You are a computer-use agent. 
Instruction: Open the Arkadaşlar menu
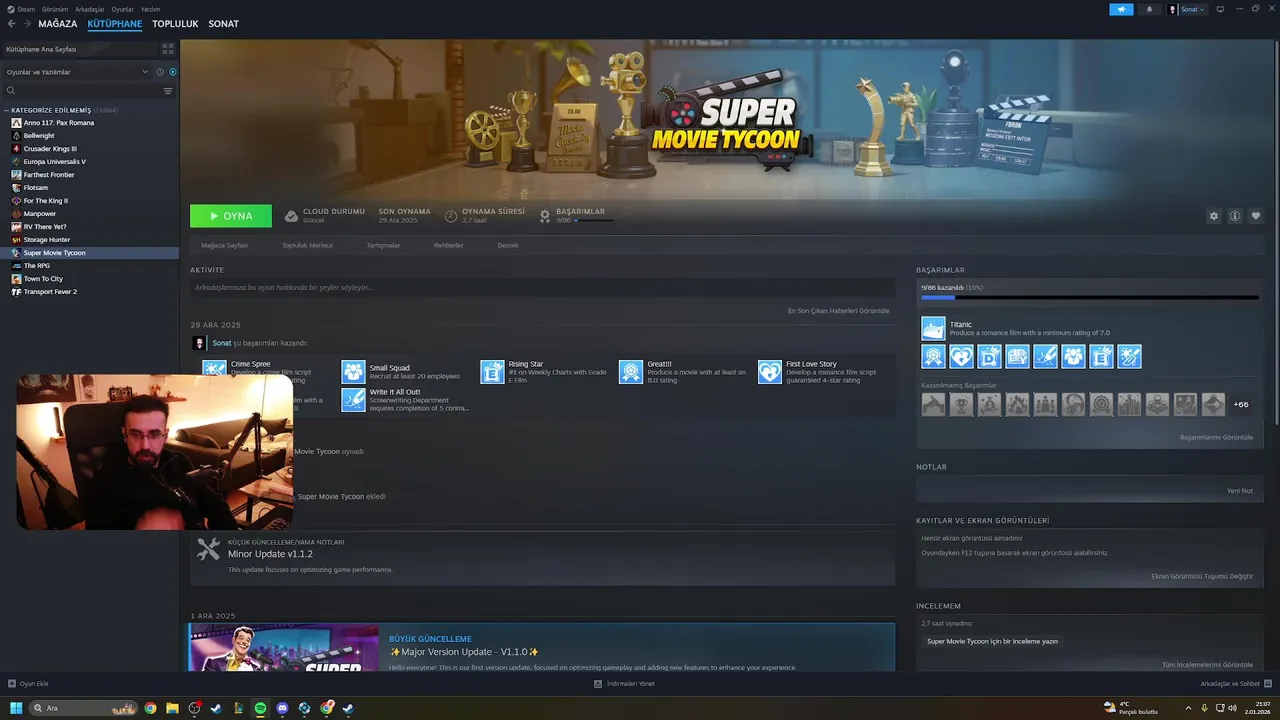[90, 9]
